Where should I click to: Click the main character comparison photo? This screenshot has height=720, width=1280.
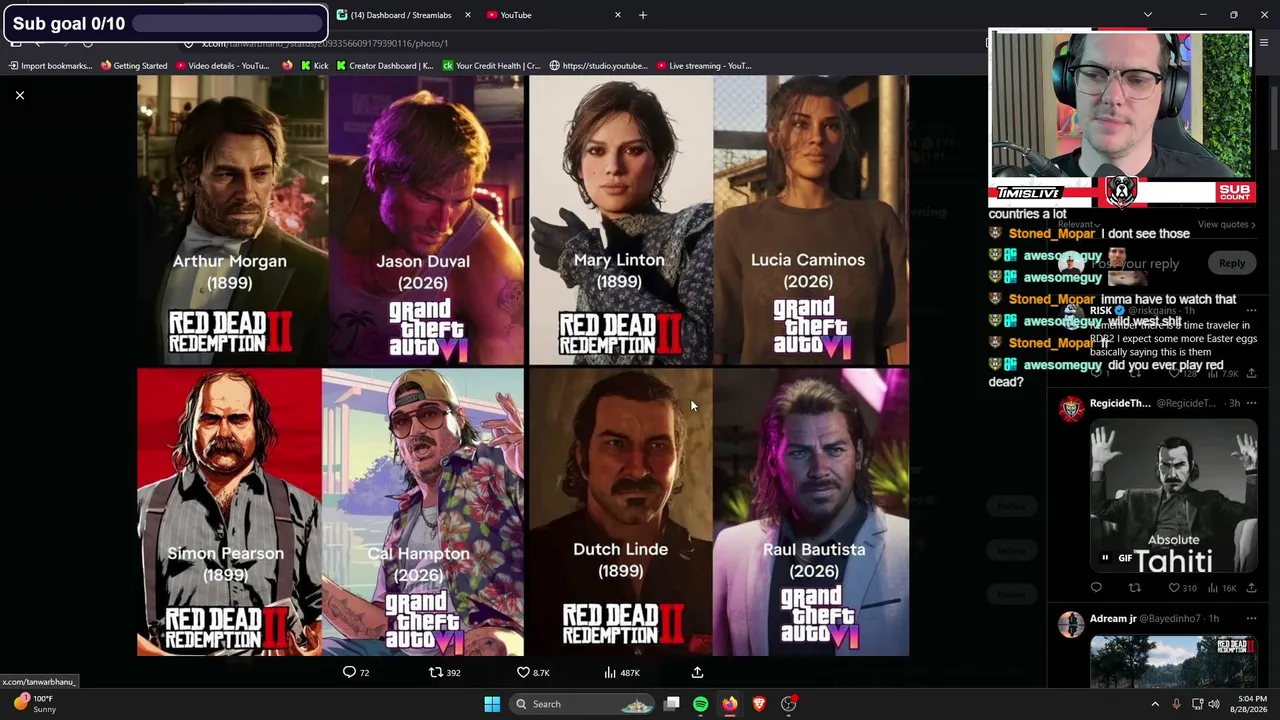[x=523, y=366]
